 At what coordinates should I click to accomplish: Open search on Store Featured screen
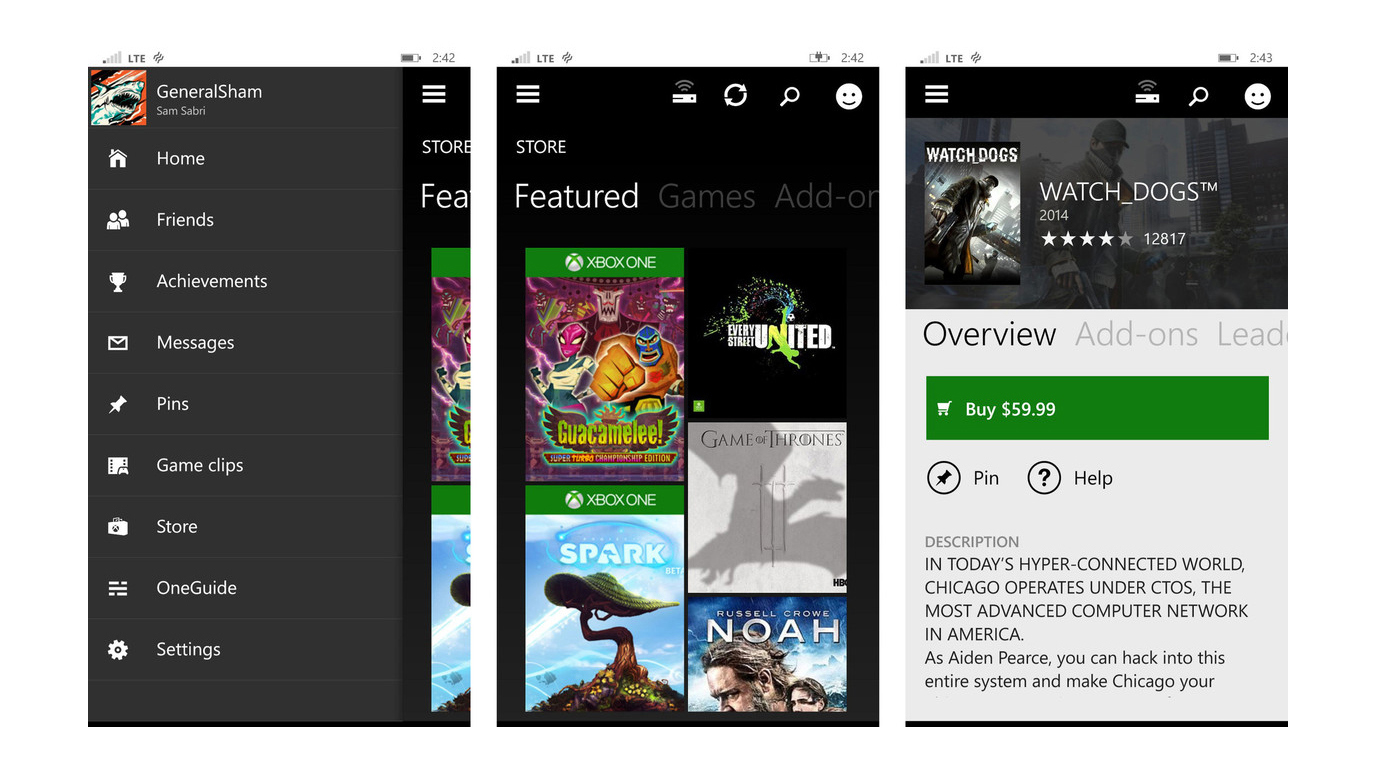pos(790,96)
